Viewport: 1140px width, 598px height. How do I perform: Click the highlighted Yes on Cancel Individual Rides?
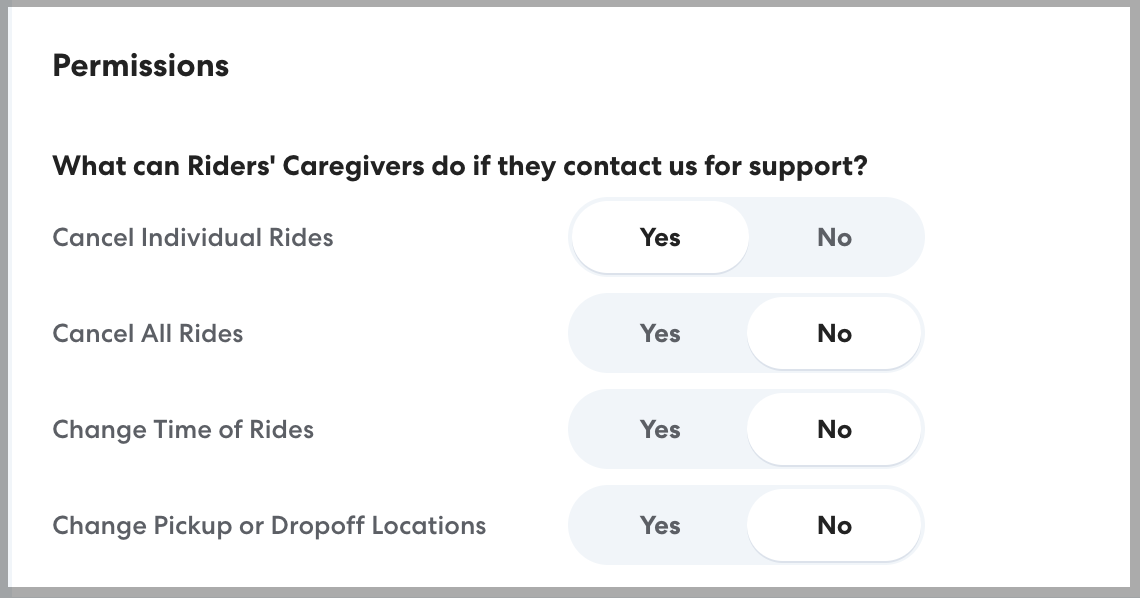(660, 237)
